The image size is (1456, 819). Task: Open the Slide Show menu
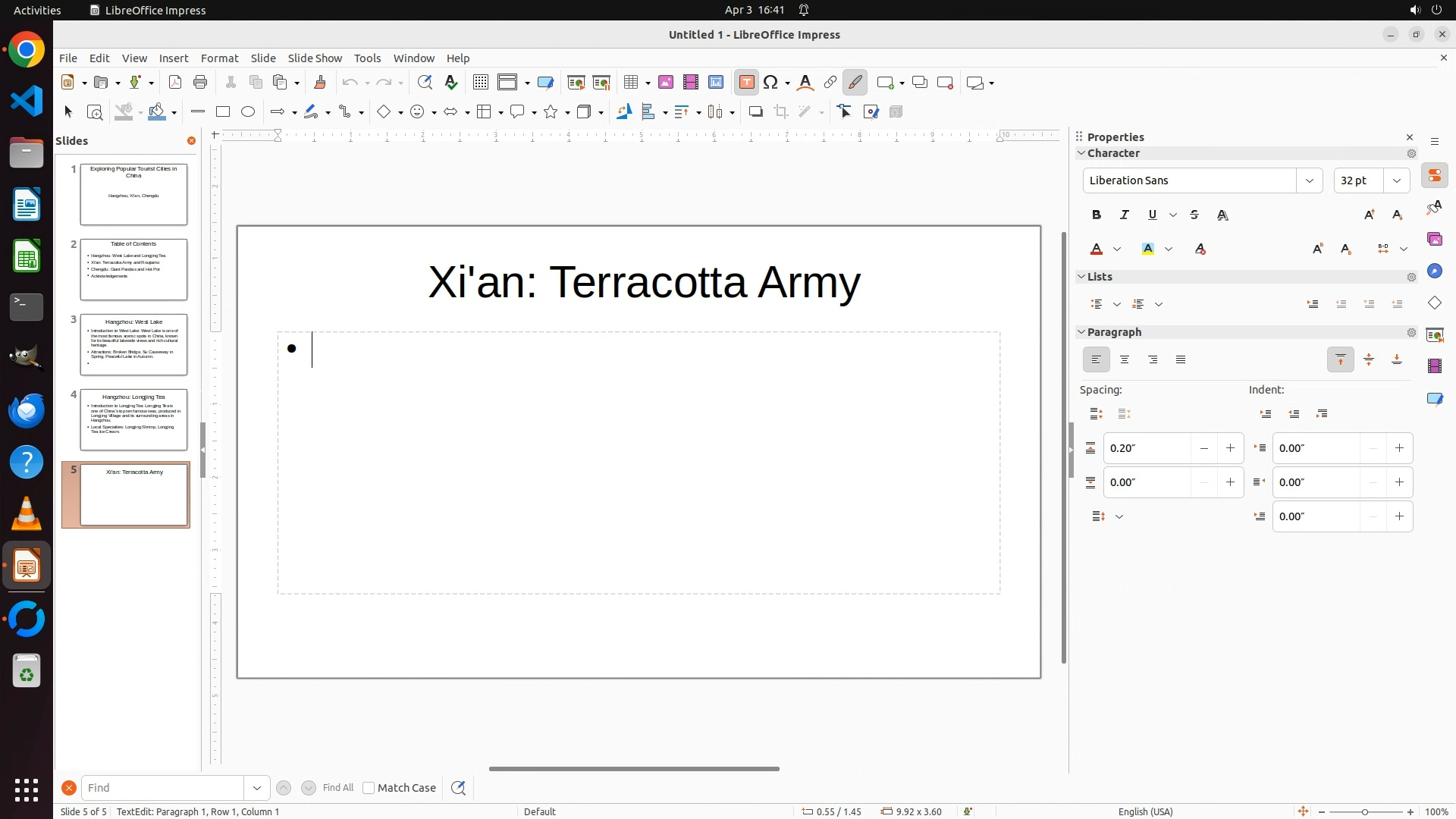(x=315, y=58)
